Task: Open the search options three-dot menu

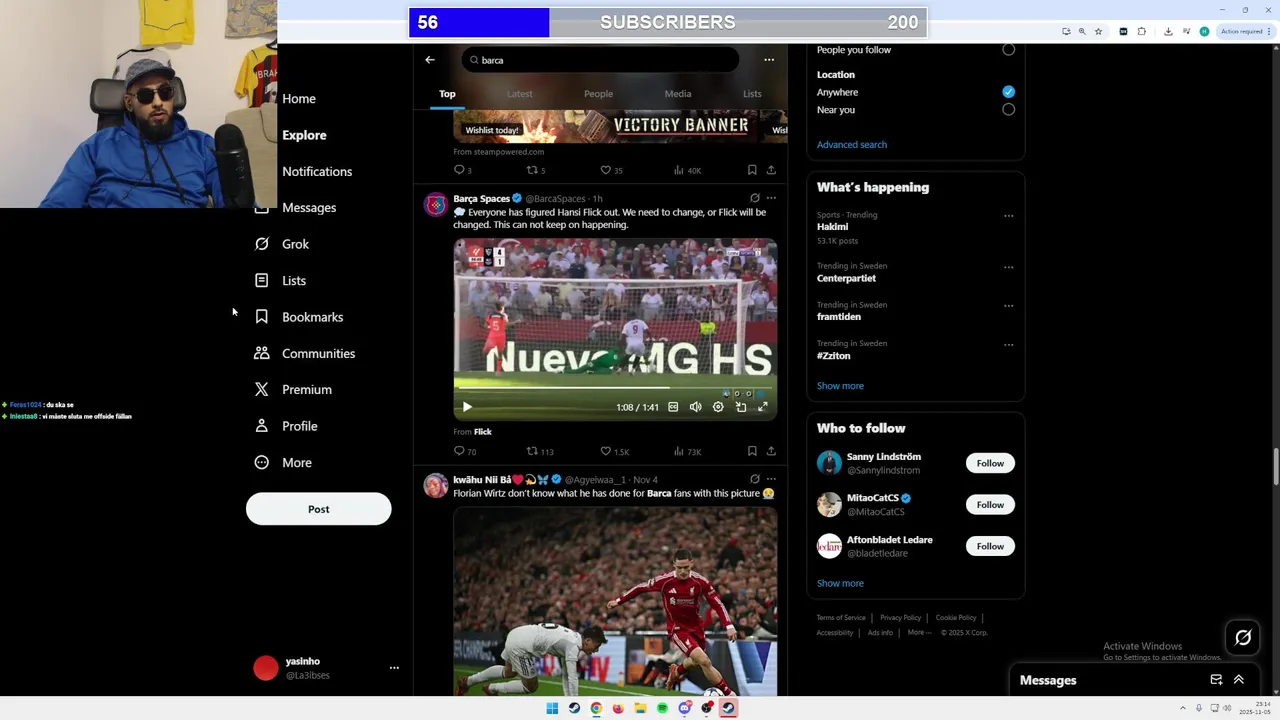Action: coord(769,60)
